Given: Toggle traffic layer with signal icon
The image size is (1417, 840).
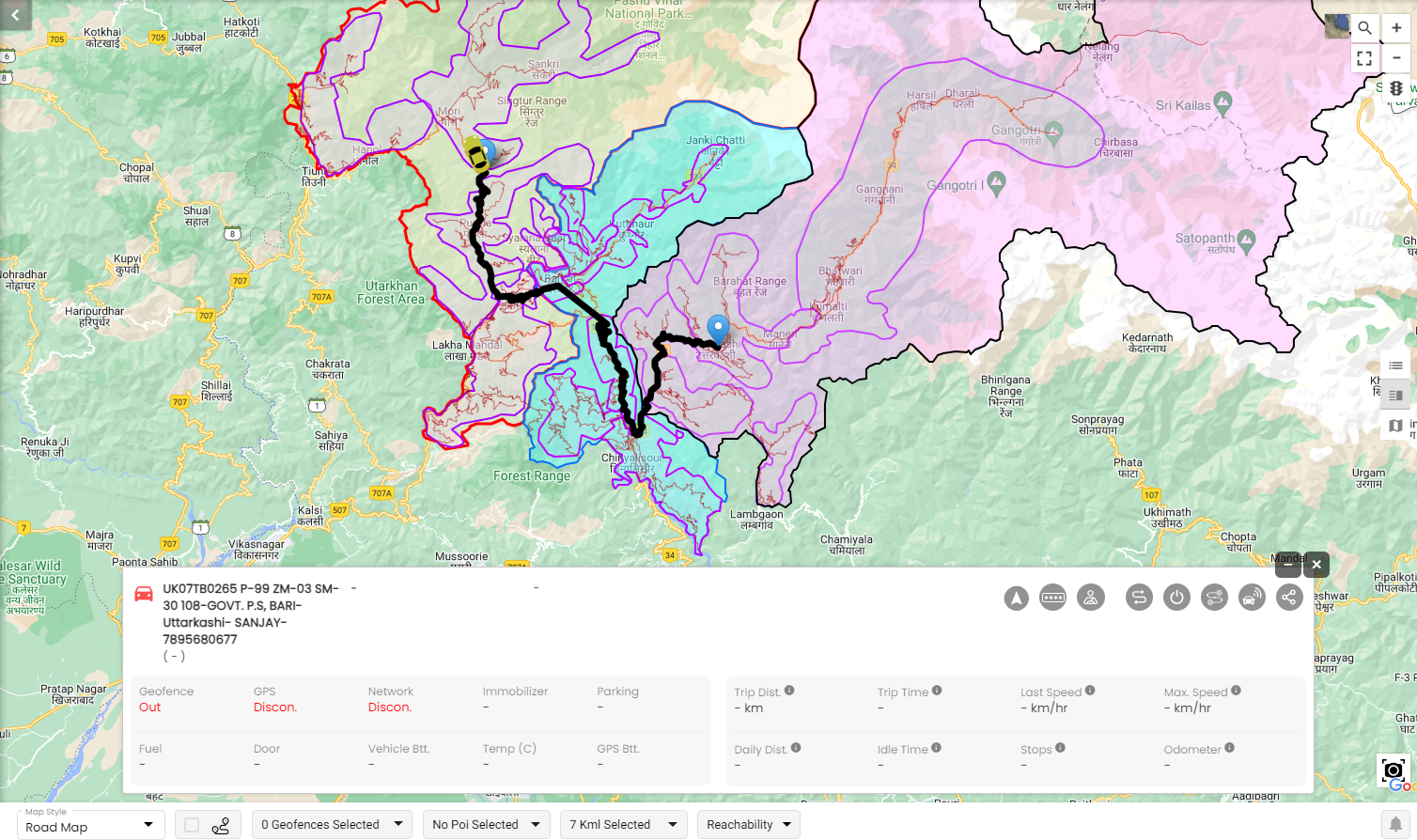Looking at the screenshot, I should 1396,87.
